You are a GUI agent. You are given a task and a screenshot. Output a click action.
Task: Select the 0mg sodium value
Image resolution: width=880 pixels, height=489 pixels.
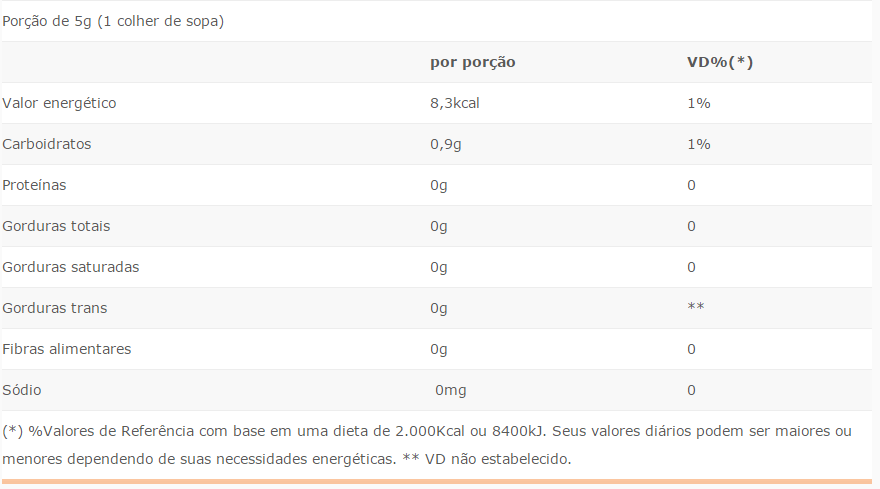point(451,391)
